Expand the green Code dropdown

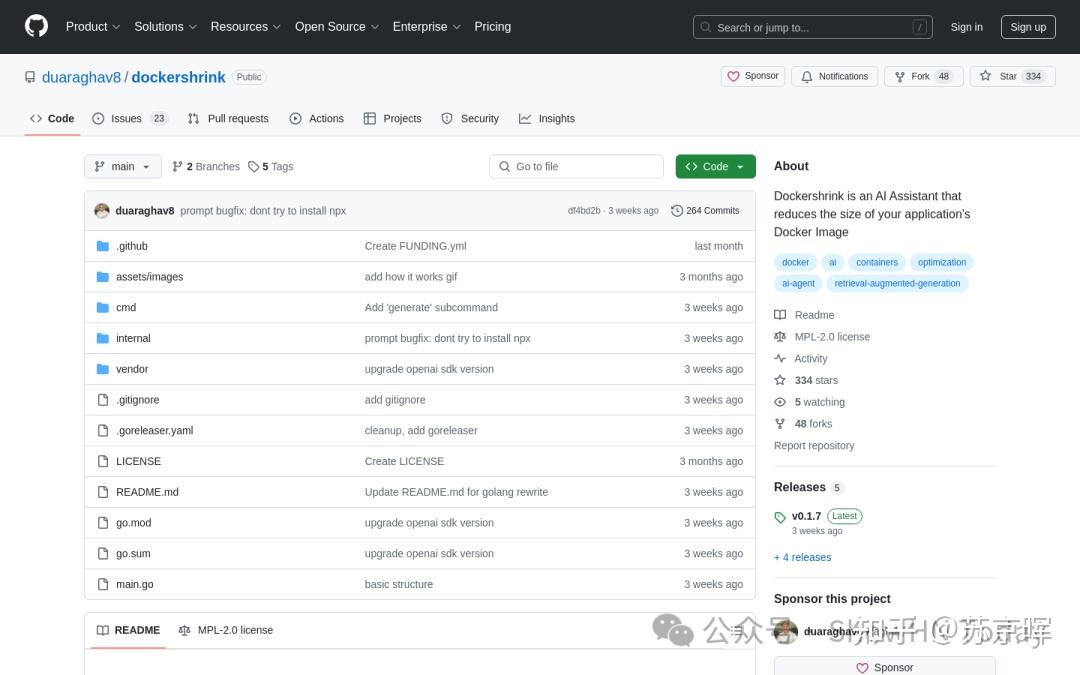tap(715, 166)
